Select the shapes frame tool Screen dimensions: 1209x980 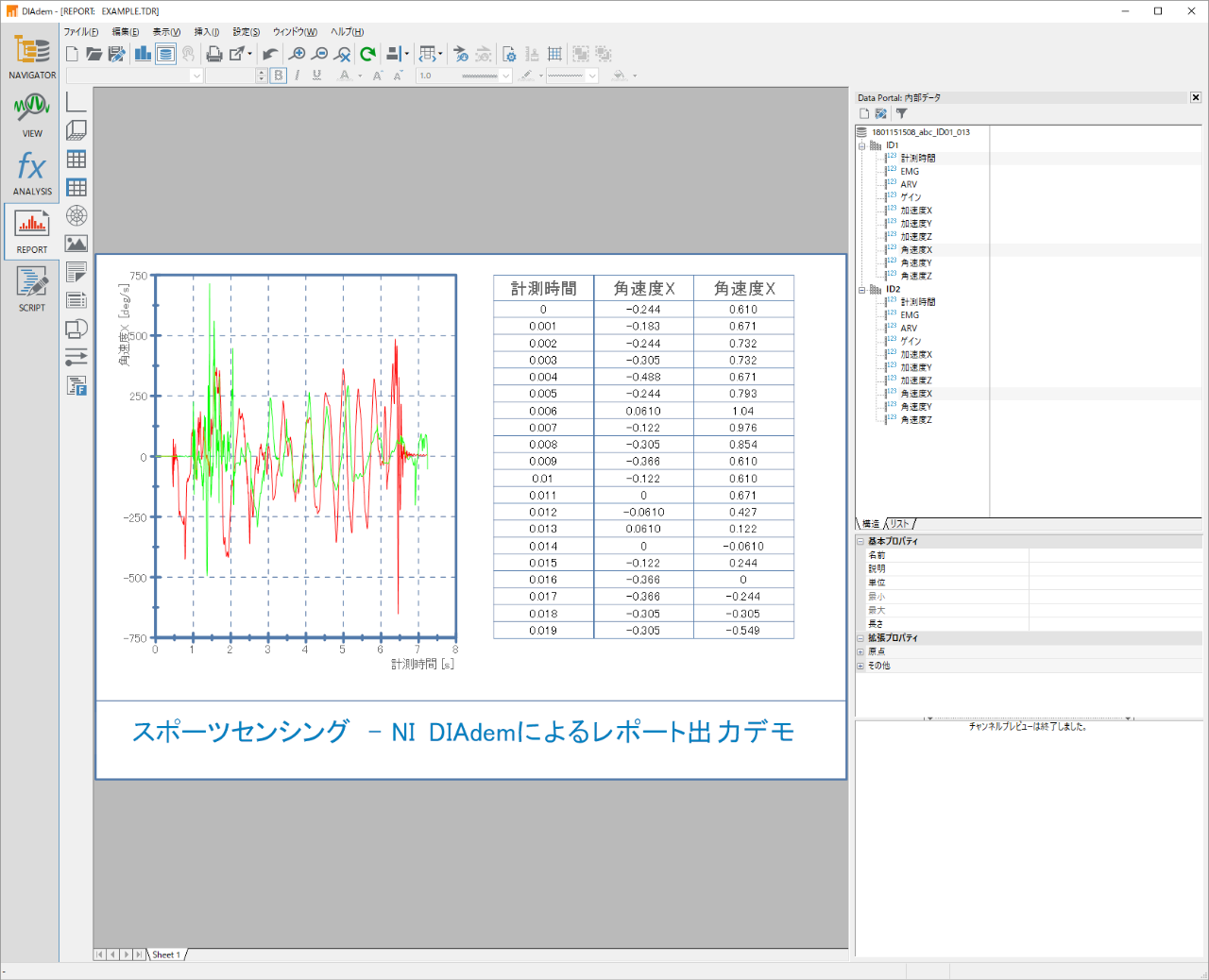pos(77,329)
